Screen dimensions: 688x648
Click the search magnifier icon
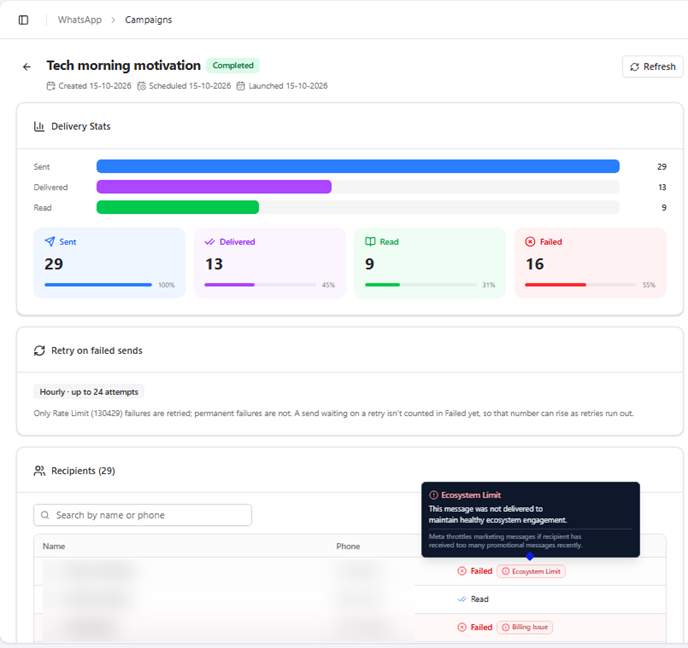[45, 515]
